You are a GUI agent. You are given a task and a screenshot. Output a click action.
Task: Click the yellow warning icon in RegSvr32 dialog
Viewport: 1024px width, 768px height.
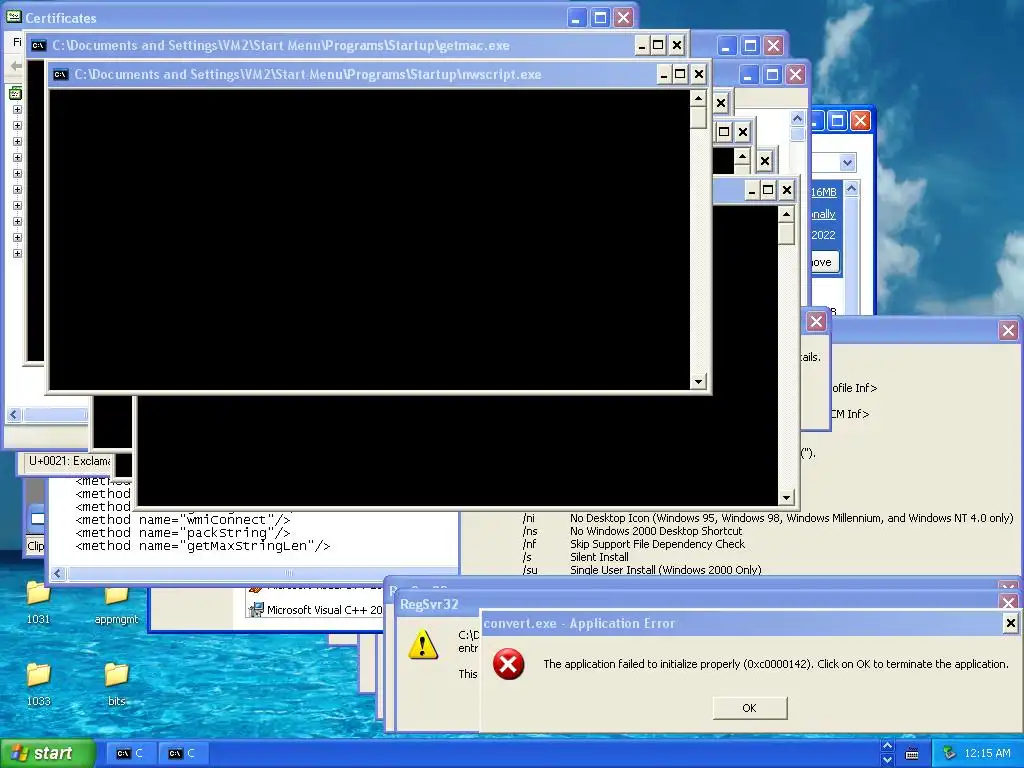point(423,644)
